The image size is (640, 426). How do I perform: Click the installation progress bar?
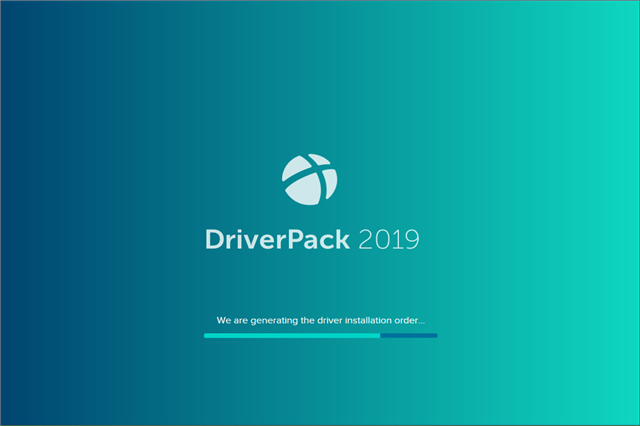tap(321, 335)
